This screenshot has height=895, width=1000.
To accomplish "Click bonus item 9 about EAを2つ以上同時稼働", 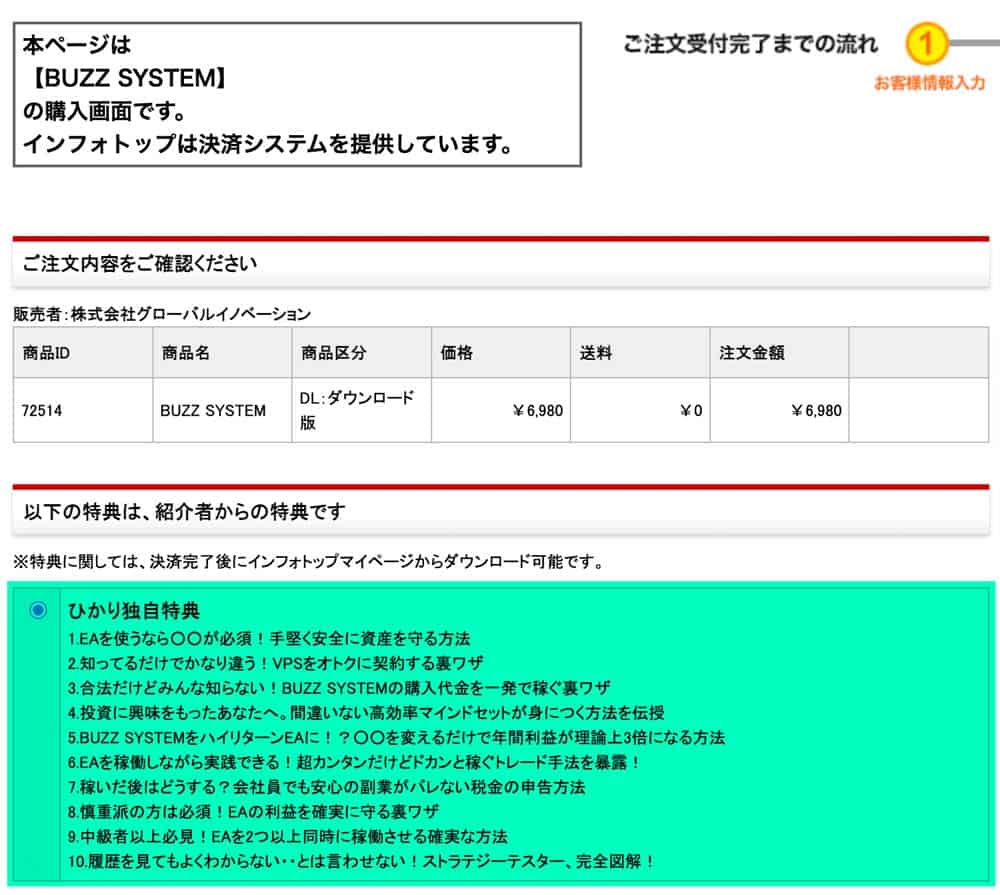I will (288, 837).
